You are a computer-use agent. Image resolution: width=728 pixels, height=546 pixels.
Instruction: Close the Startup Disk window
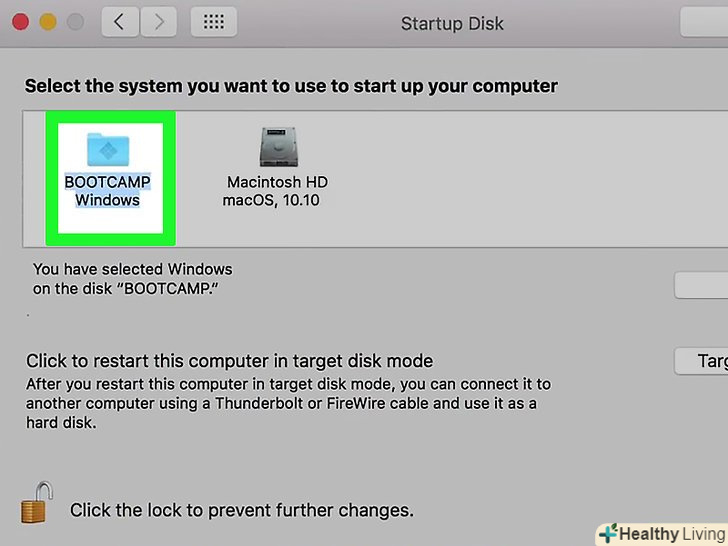point(19,22)
